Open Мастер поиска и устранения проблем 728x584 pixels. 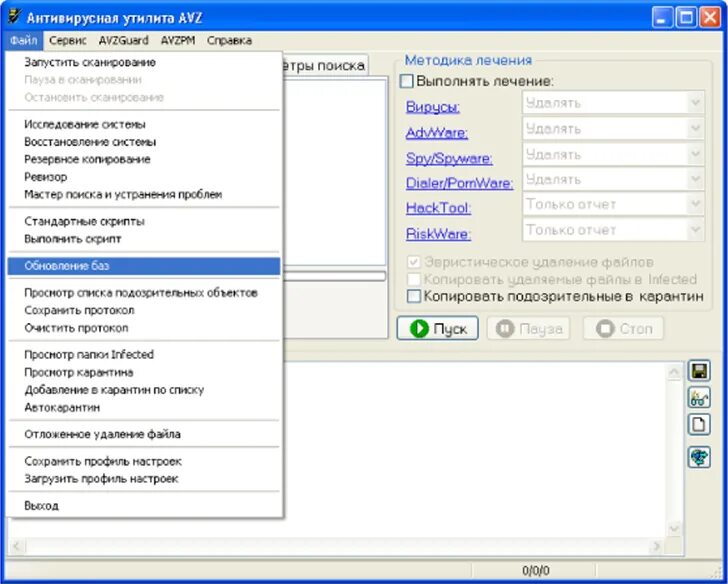[144, 195]
